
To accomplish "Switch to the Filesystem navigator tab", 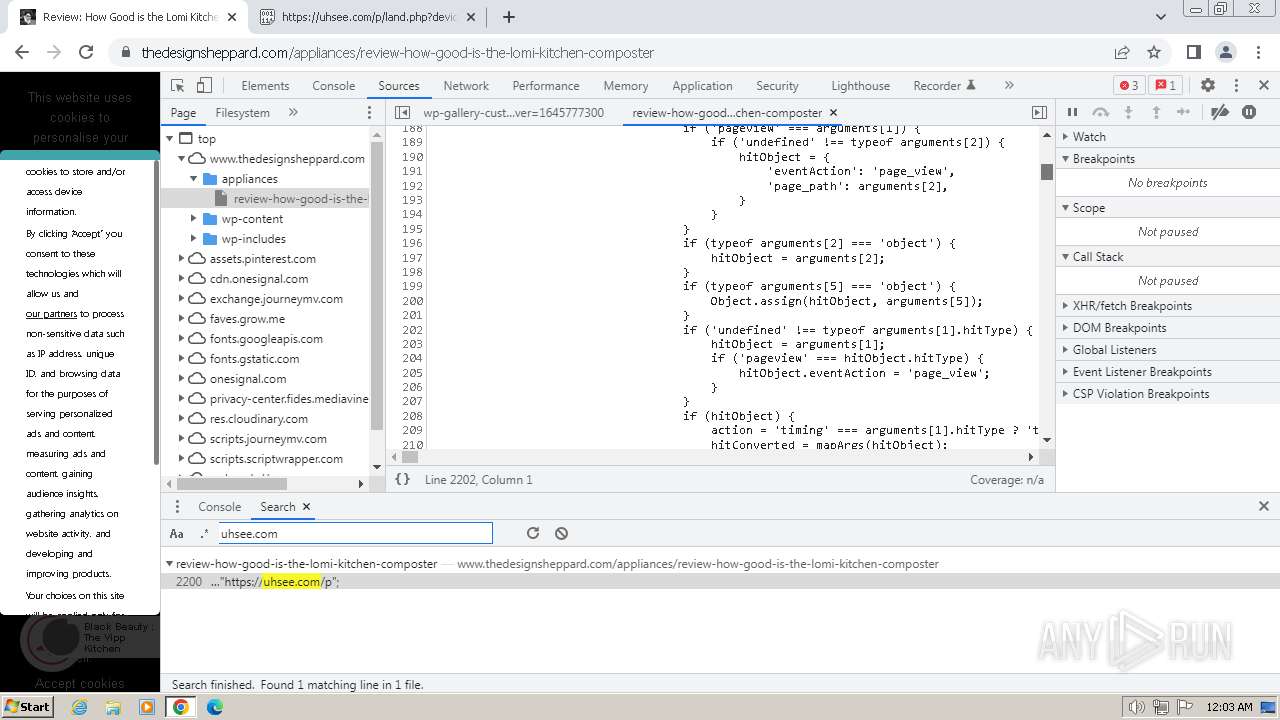I will 243,113.
